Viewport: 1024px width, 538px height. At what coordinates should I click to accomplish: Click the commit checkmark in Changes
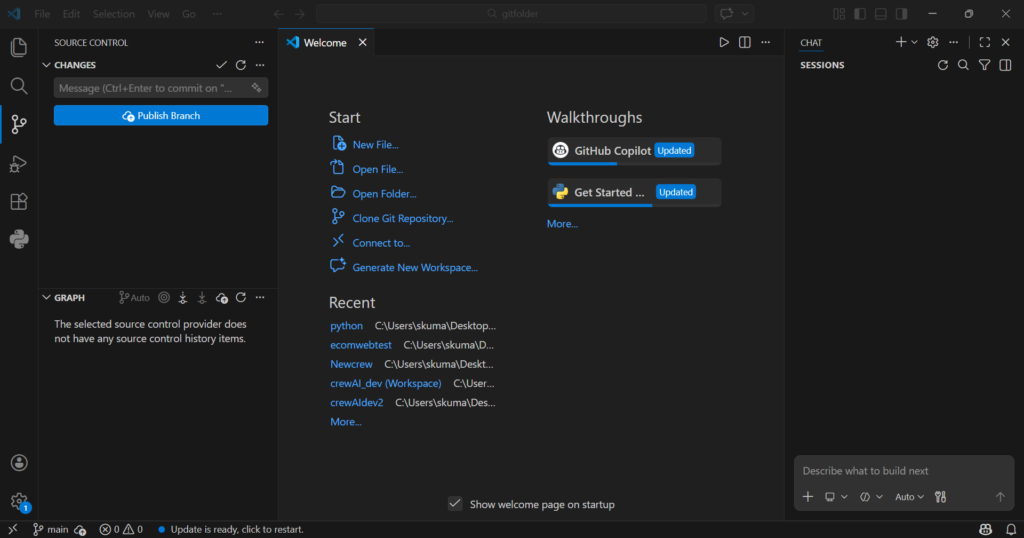(x=221, y=65)
